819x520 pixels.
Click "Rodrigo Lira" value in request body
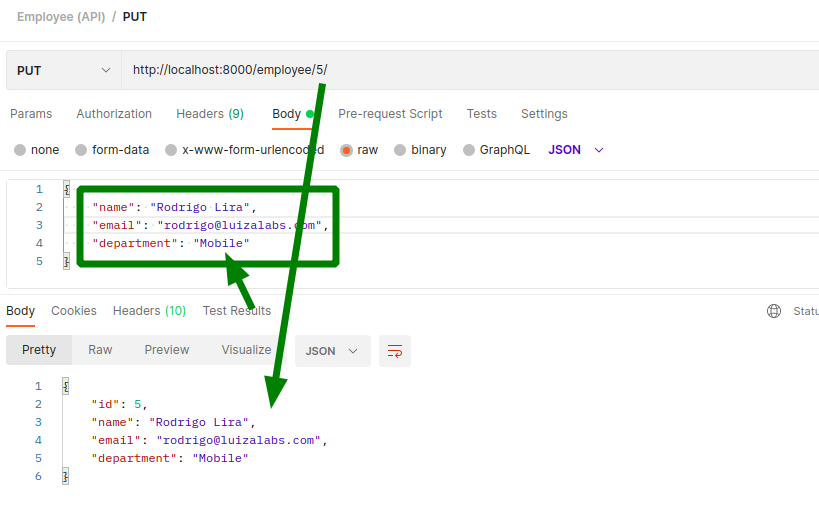[x=200, y=207]
